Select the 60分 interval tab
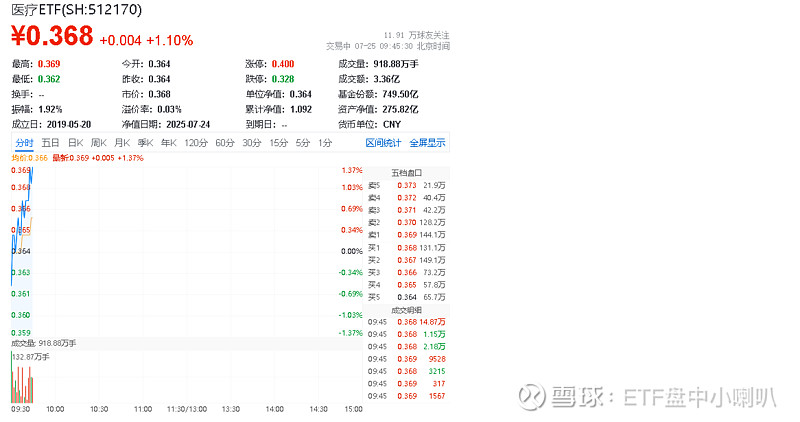 [224, 143]
